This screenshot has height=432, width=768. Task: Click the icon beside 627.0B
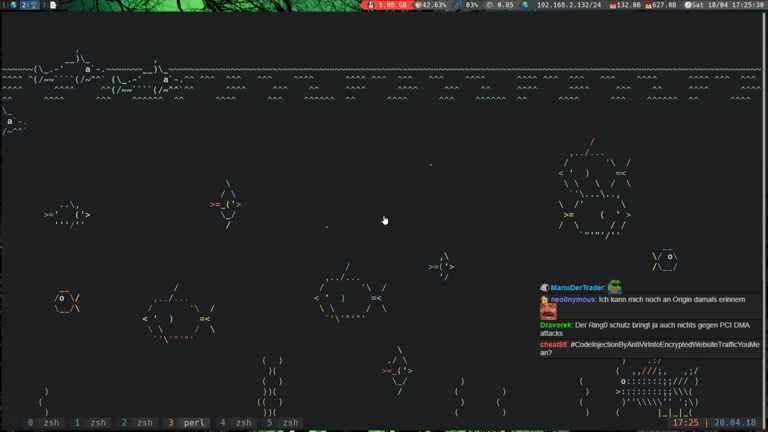click(648, 5)
